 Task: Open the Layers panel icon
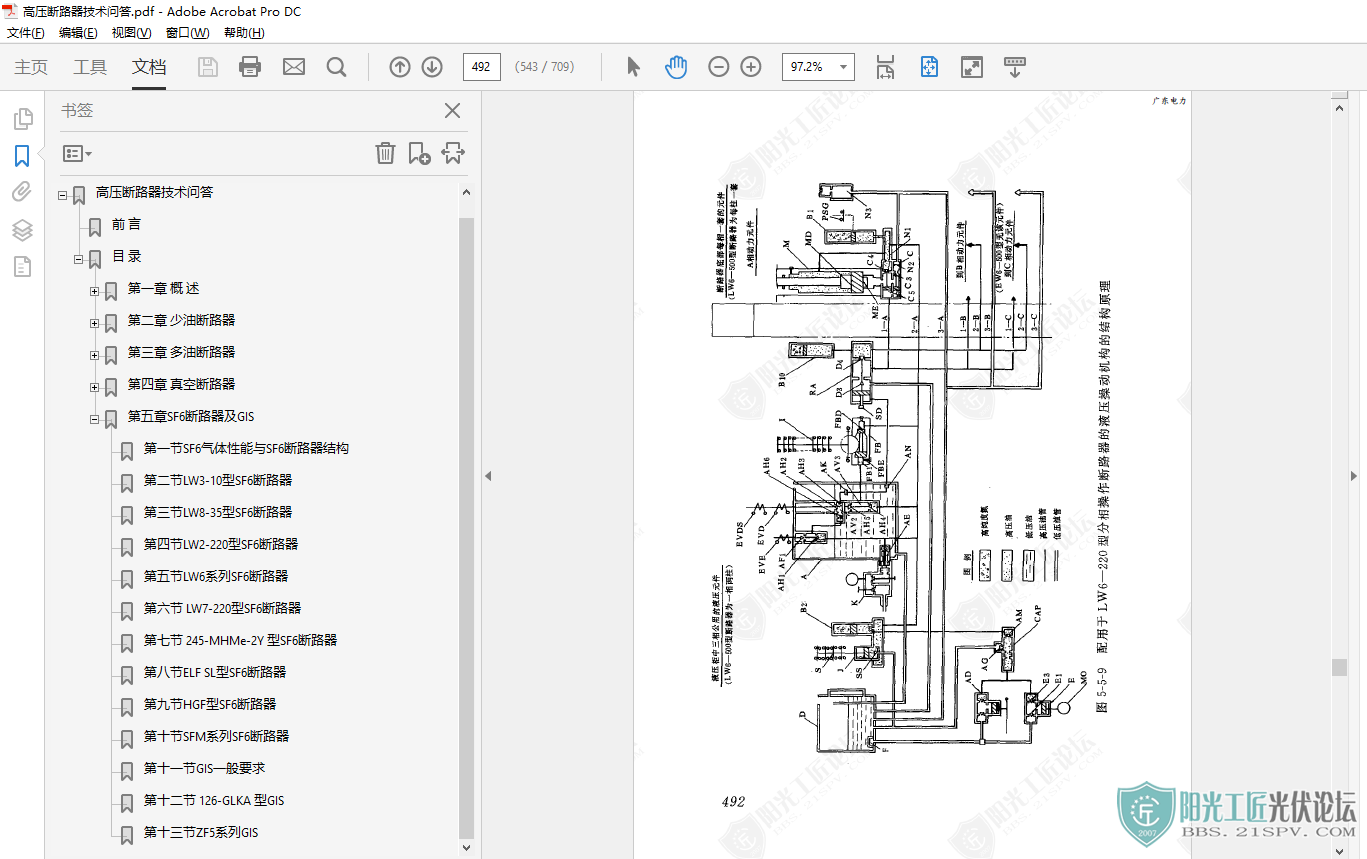[22, 230]
